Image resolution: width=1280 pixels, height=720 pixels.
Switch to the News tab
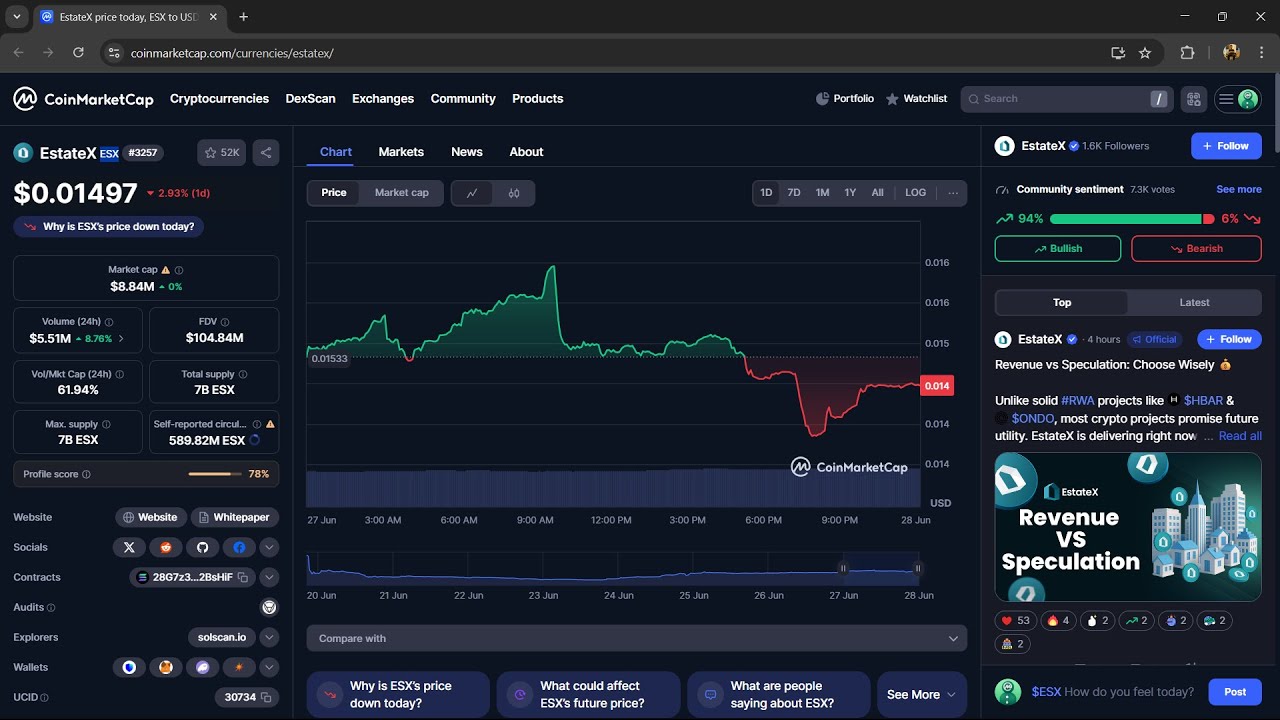(467, 152)
